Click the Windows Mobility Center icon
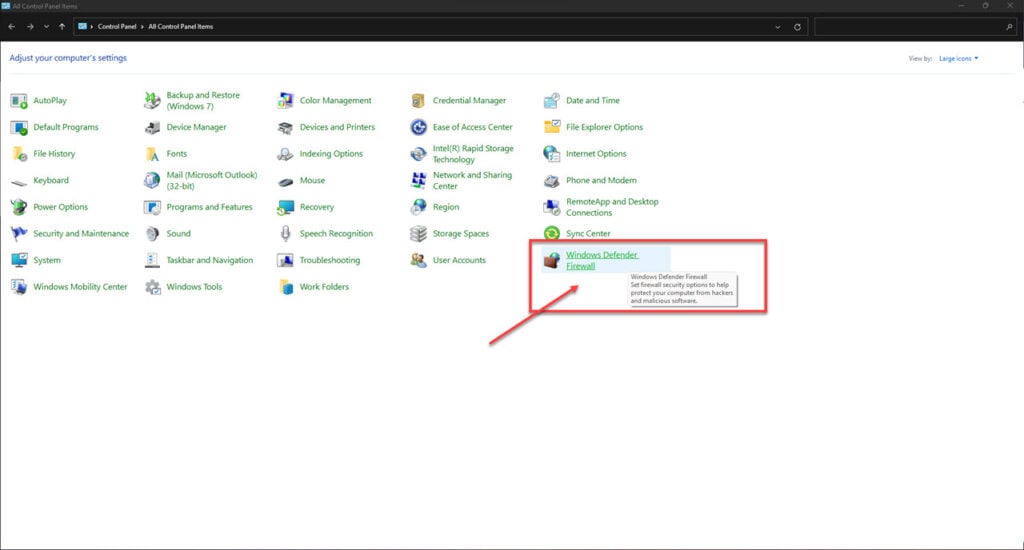Screen dimensions: 1024x550 point(19,287)
